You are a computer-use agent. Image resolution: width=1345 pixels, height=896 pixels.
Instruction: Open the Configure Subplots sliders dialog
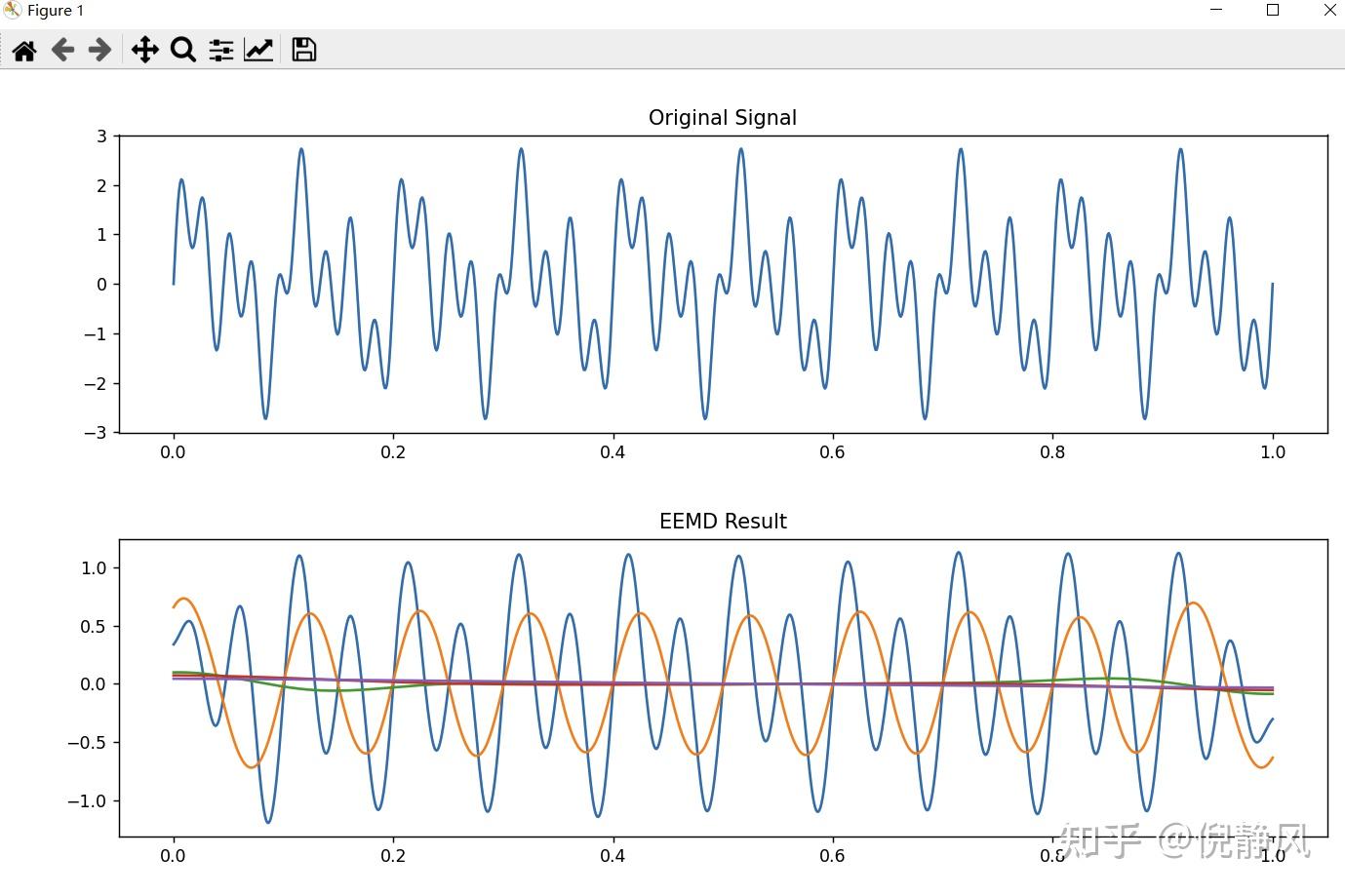[x=220, y=50]
